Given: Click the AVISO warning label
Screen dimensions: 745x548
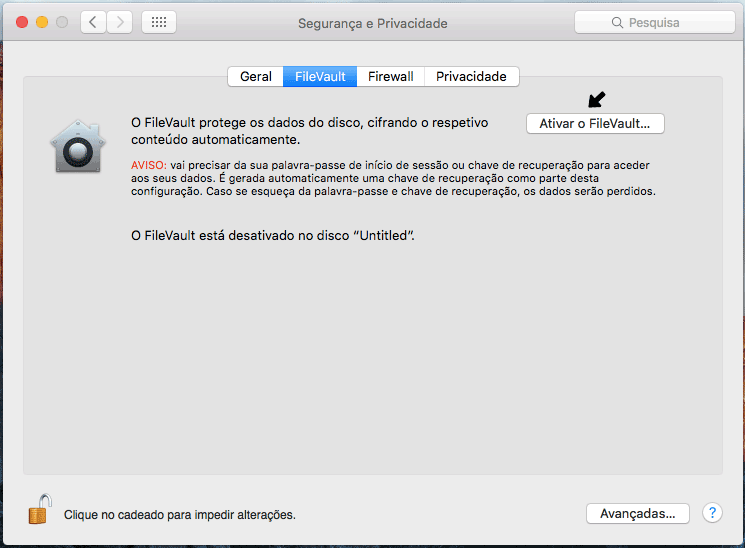Looking at the screenshot, I should (x=149, y=165).
